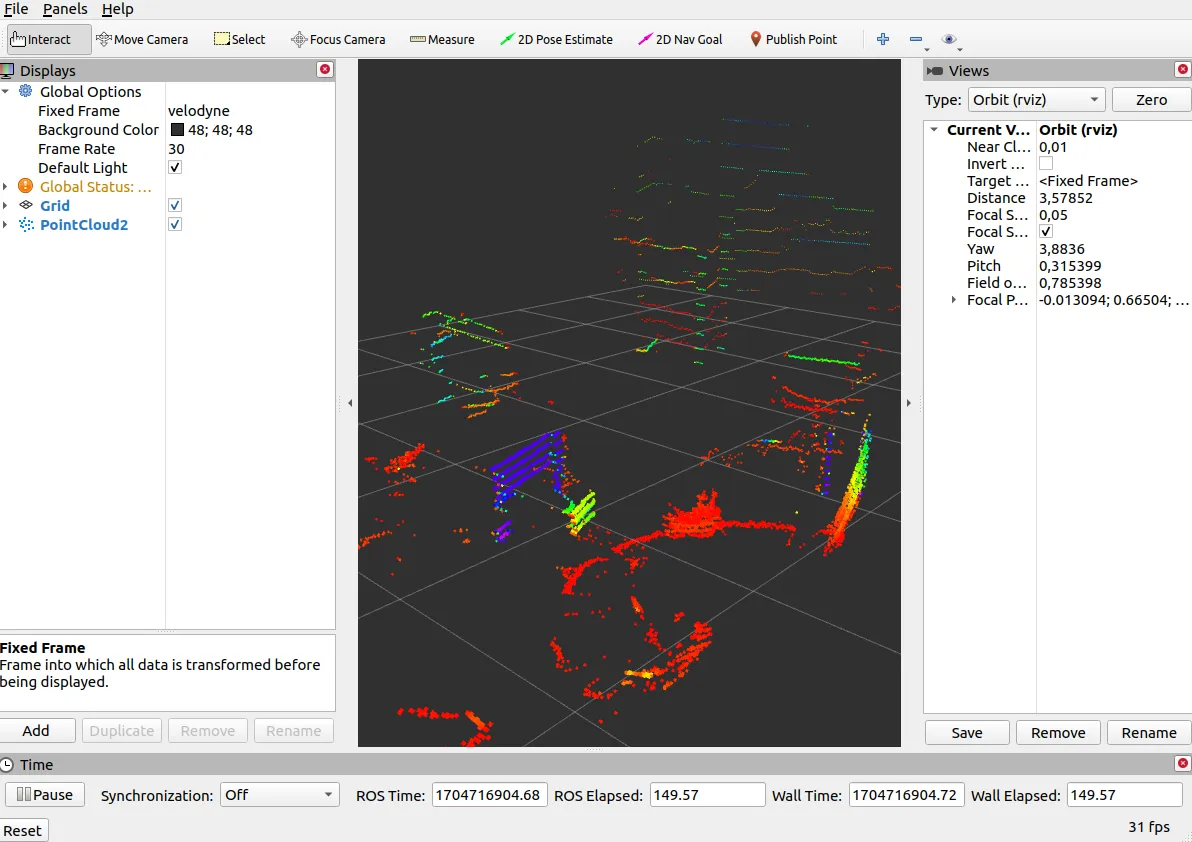Click the Background Color swatch
Viewport: 1192px width, 842px height.
tap(177, 130)
